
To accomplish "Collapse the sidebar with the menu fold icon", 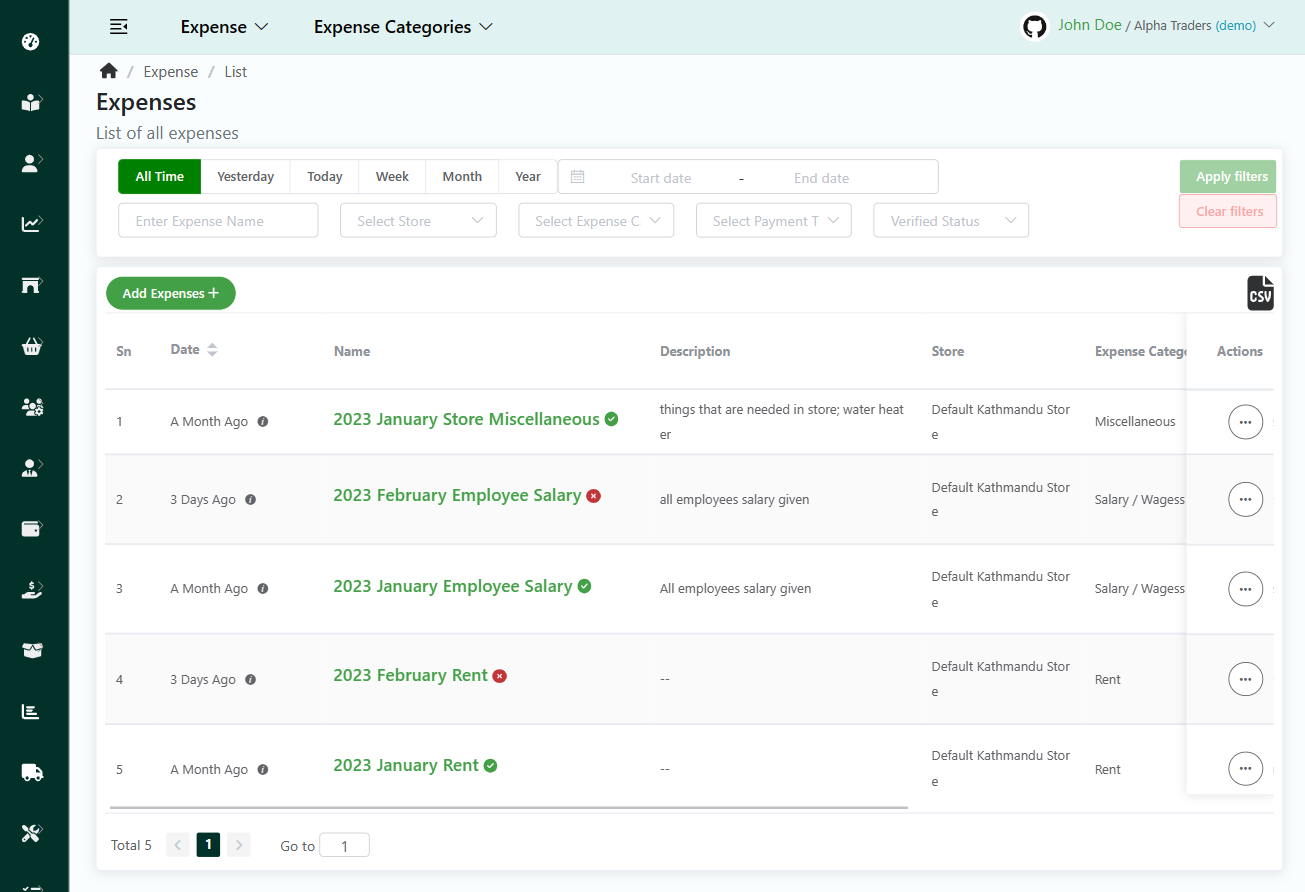I will coord(118,27).
